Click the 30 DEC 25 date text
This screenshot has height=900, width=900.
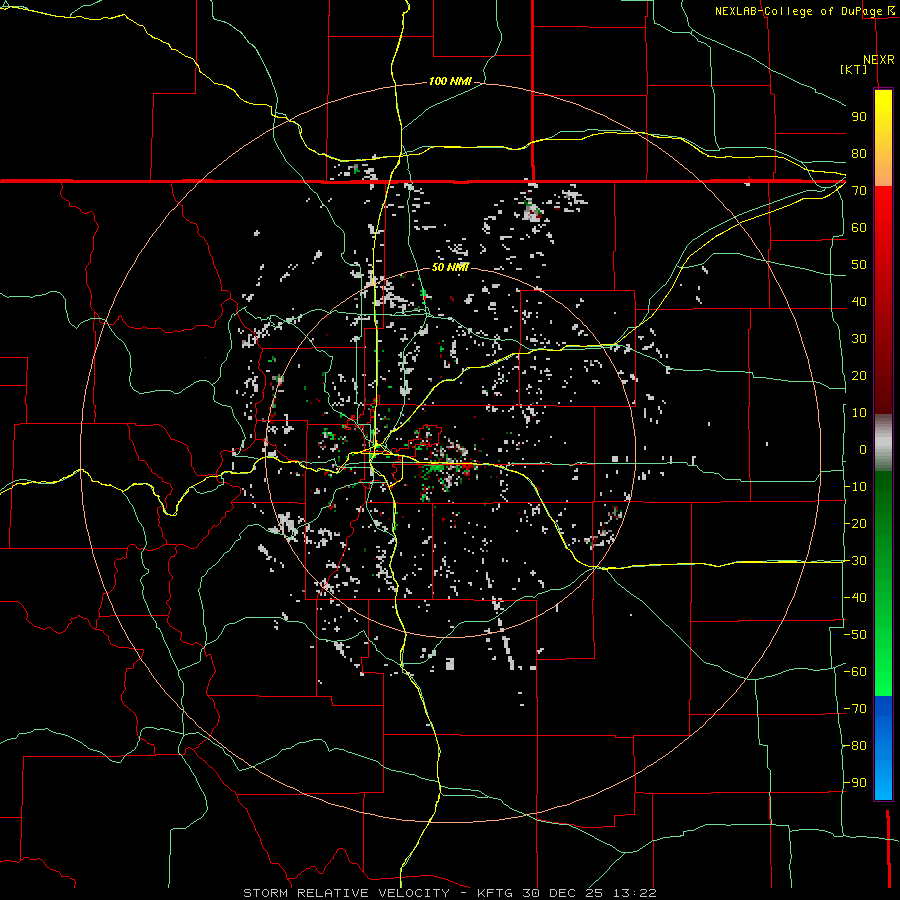tap(563, 893)
